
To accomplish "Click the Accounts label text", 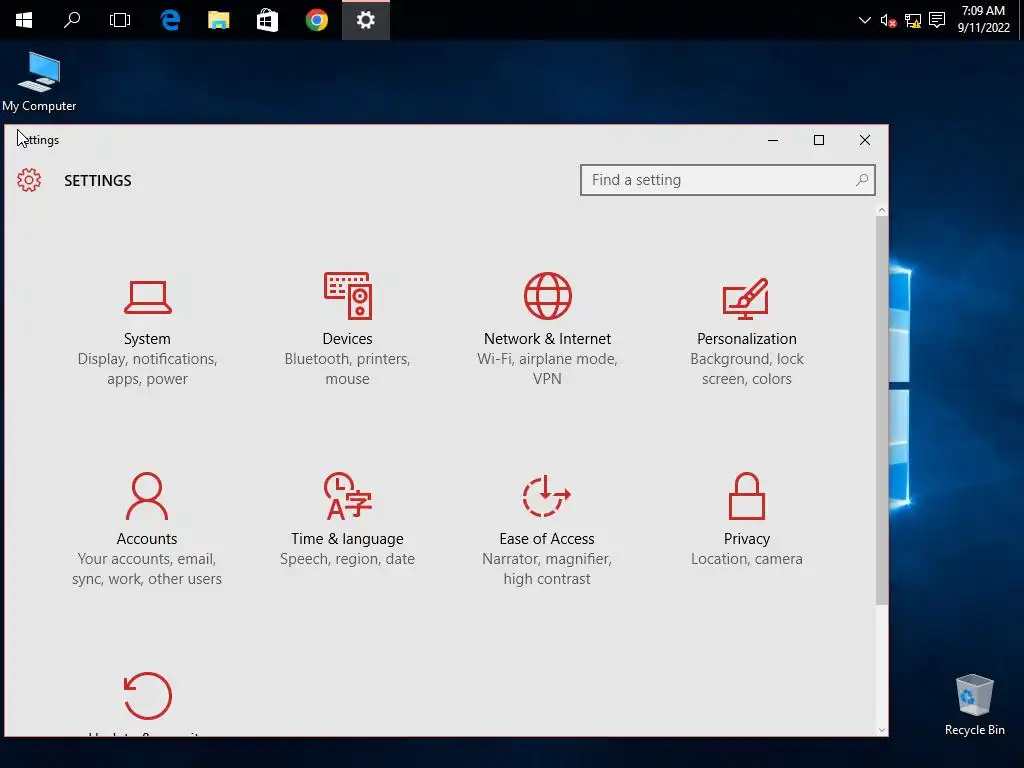I will point(147,539).
